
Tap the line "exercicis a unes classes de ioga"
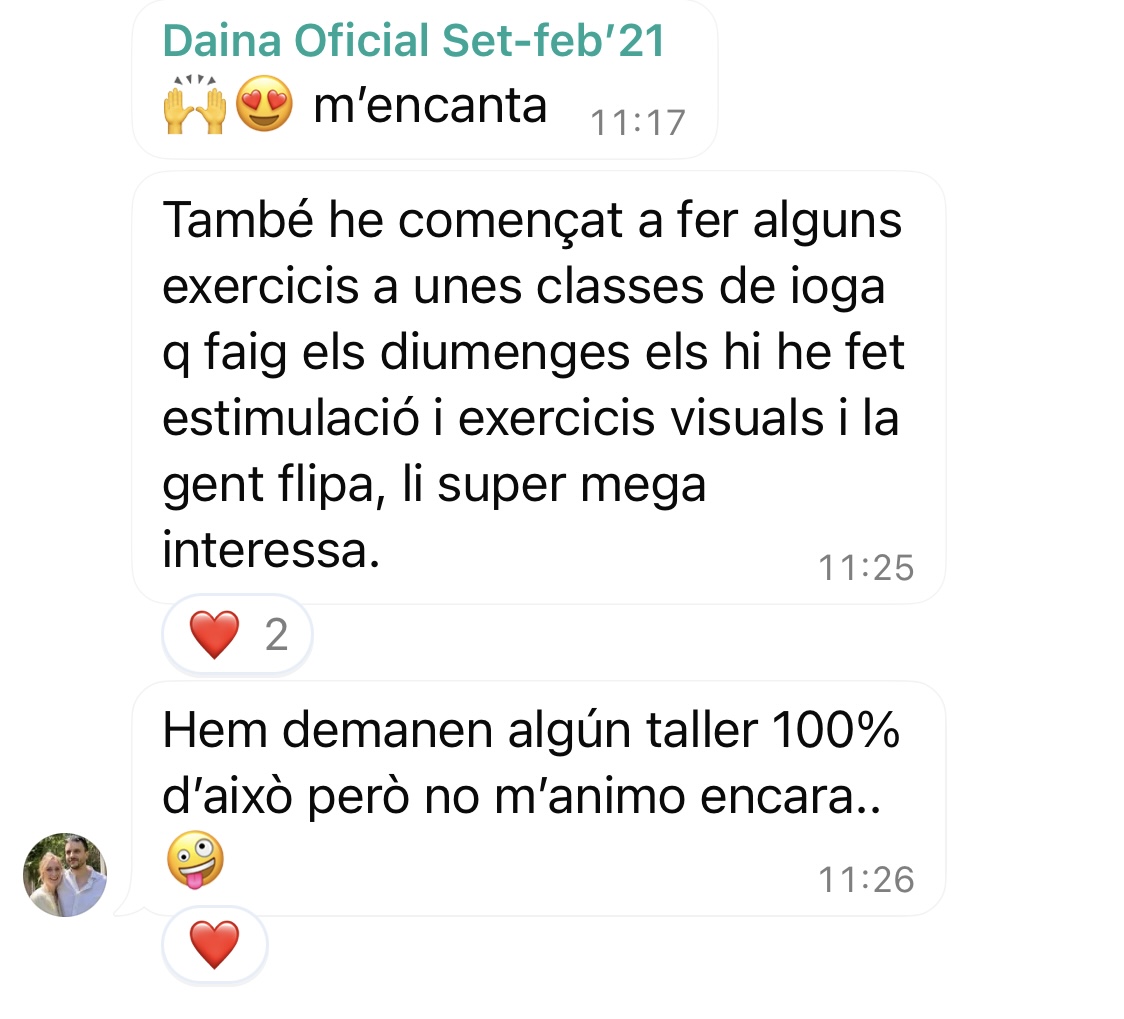pos(524,287)
